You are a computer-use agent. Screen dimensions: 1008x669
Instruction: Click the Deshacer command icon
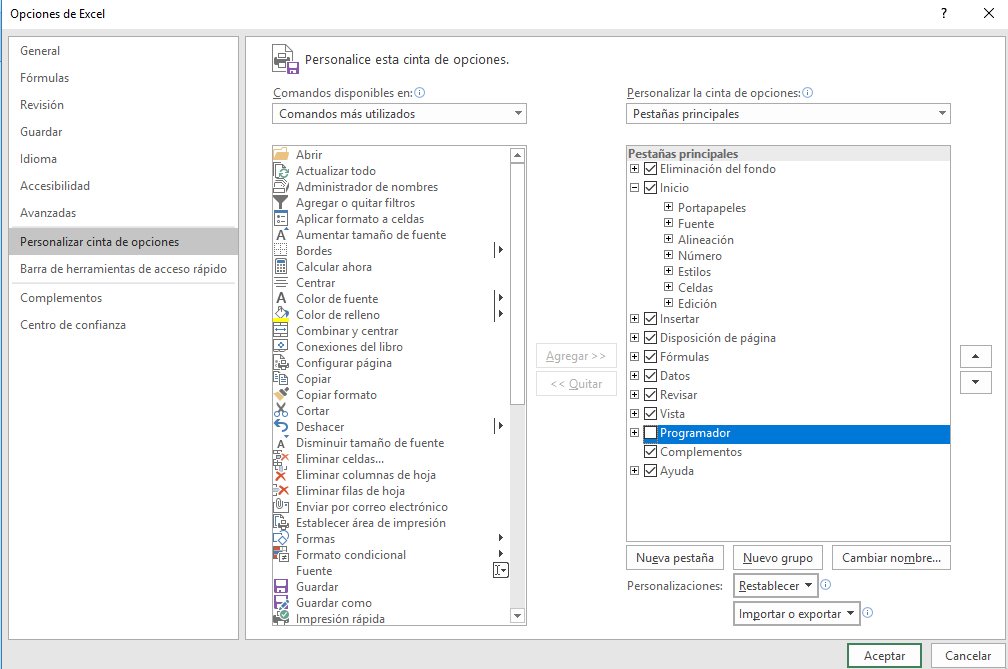[281, 427]
